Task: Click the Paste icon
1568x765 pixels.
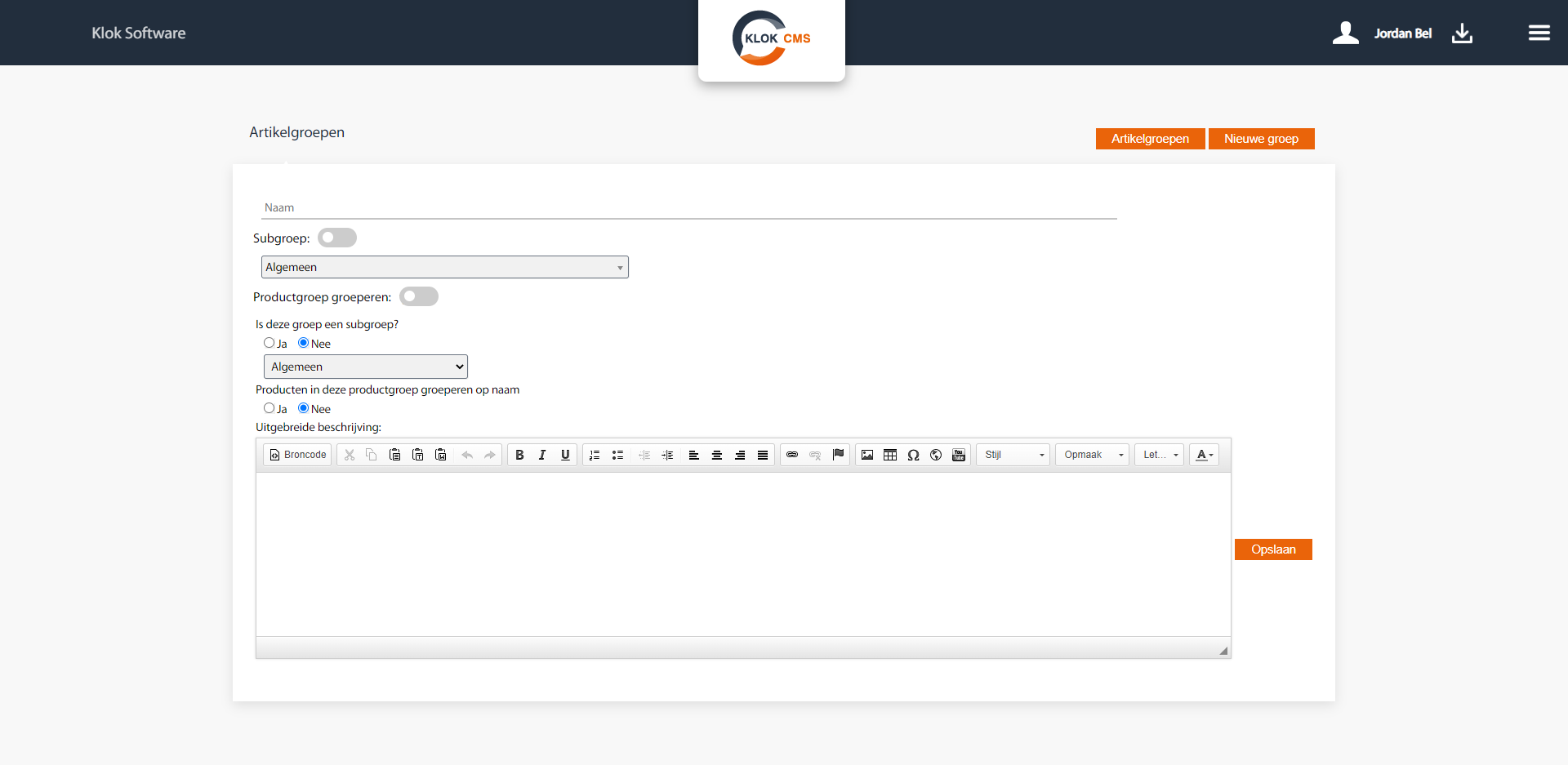Action: (394, 455)
